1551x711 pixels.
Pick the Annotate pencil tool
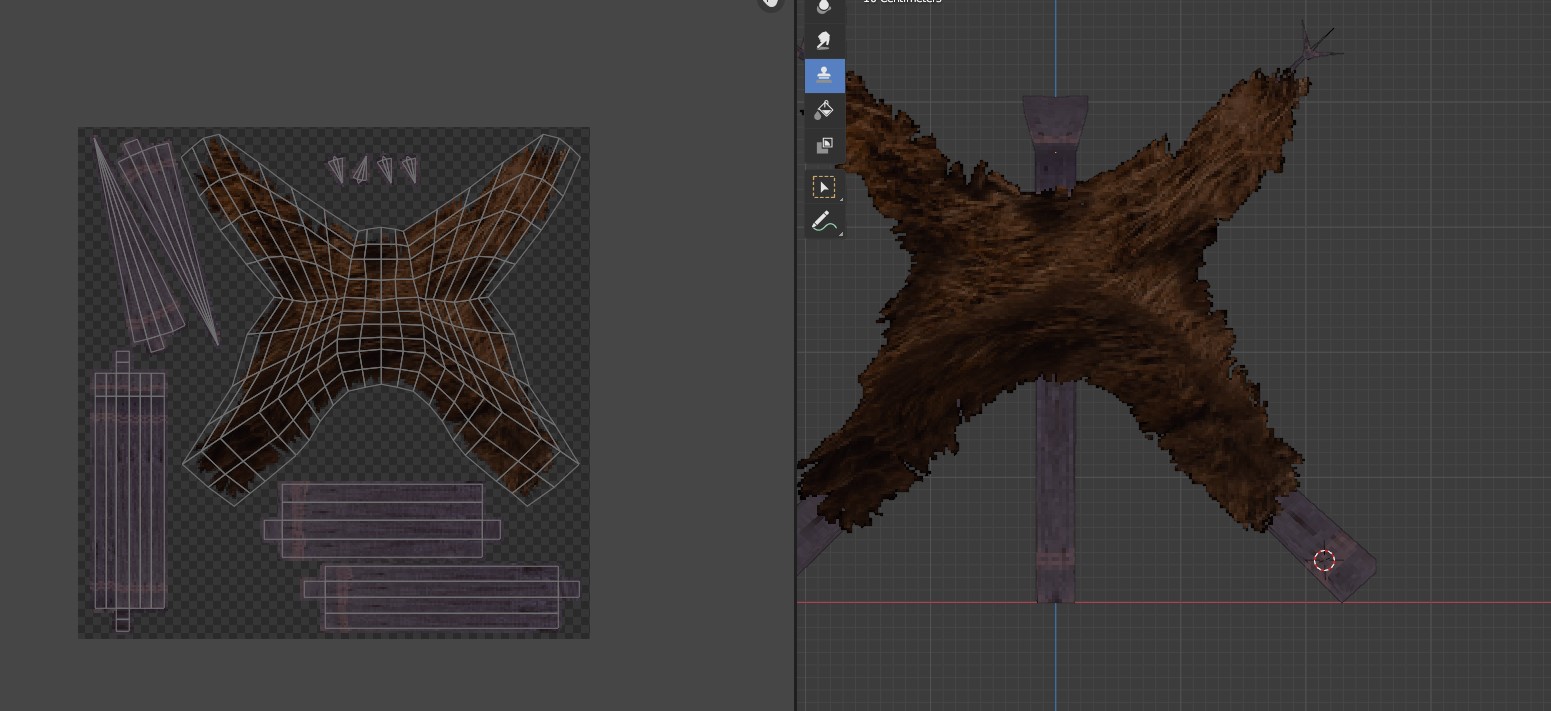[x=824, y=222]
